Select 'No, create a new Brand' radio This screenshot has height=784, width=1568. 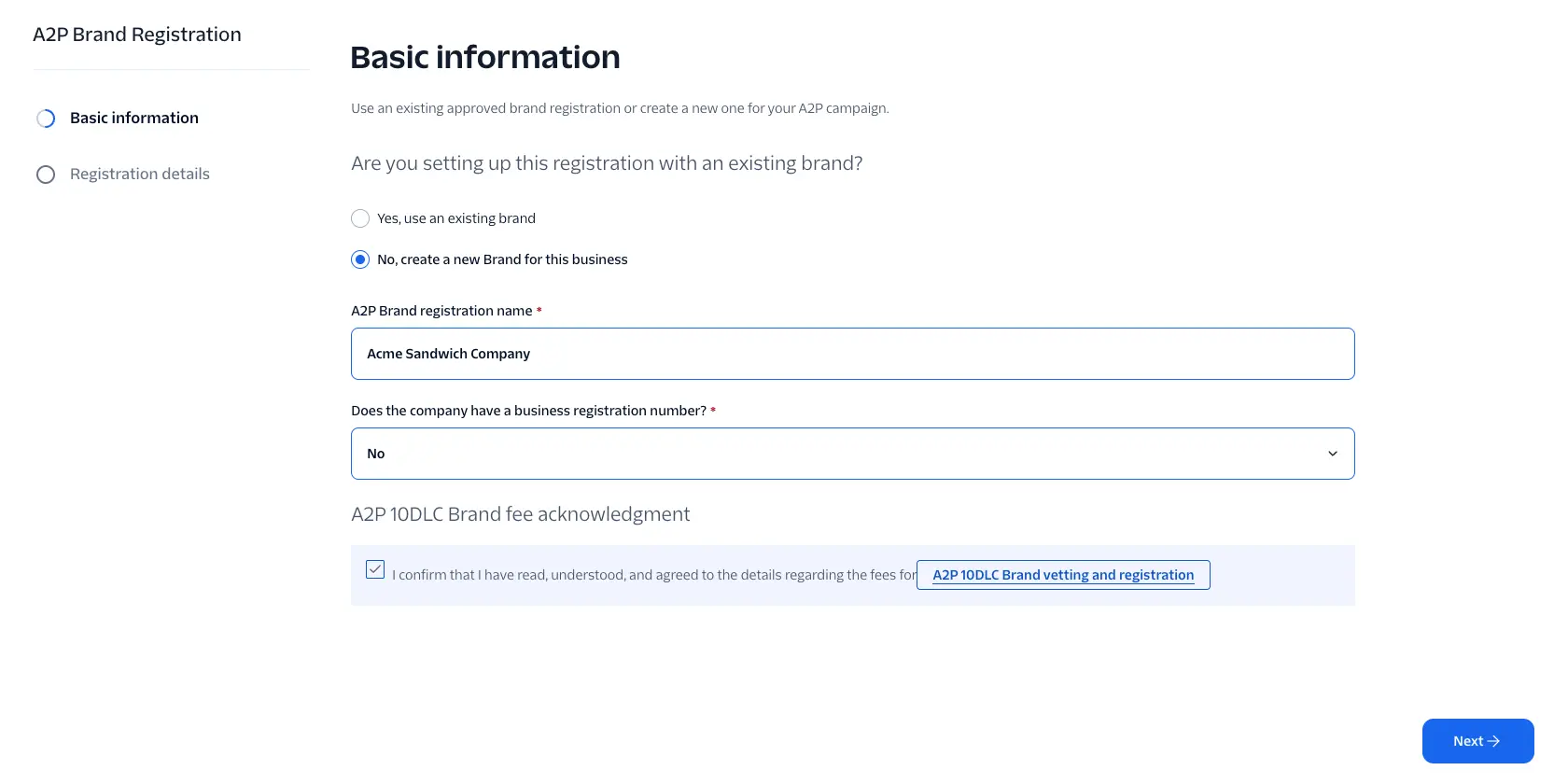click(x=360, y=259)
